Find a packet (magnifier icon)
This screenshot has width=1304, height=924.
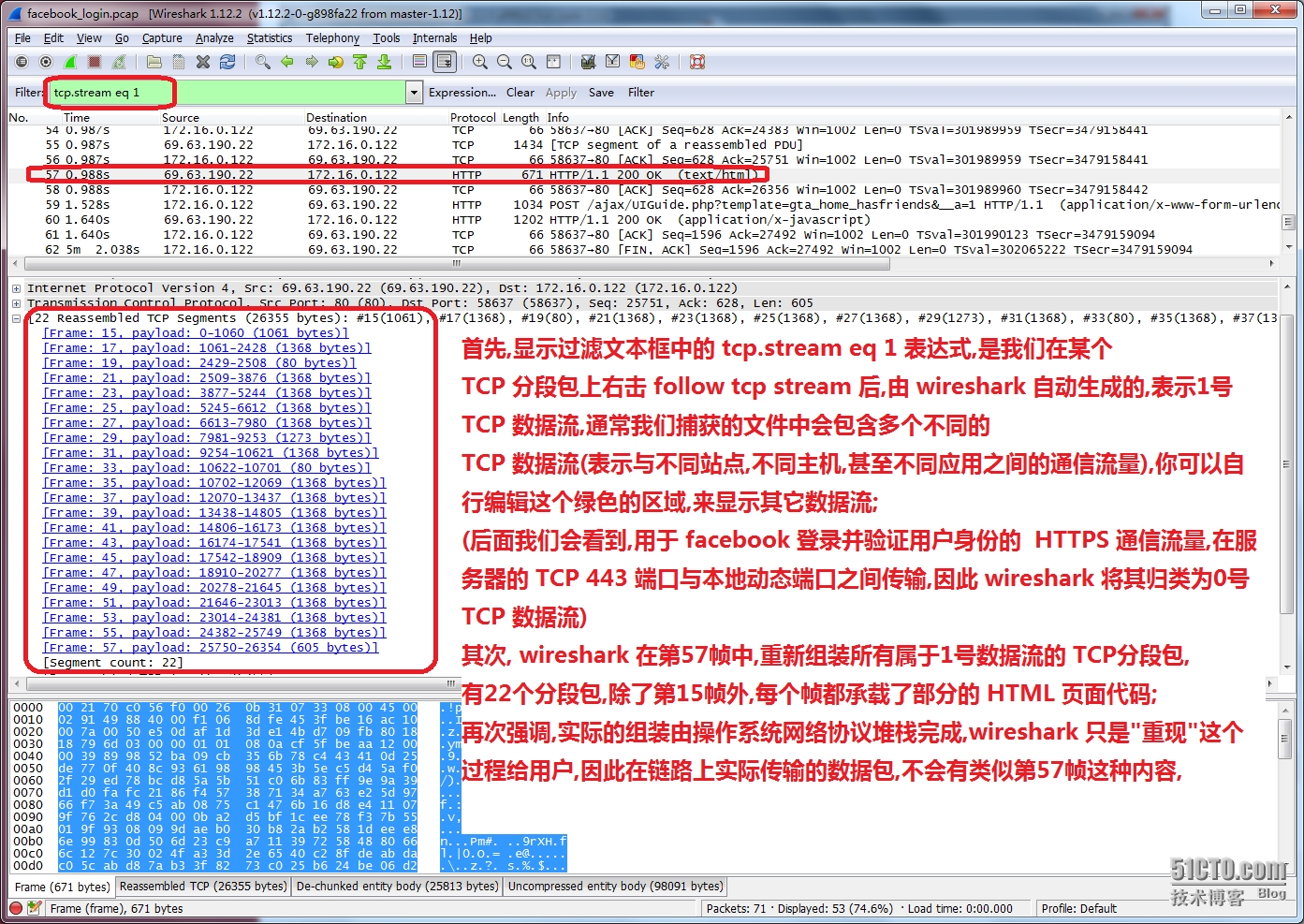pos(263,62)
